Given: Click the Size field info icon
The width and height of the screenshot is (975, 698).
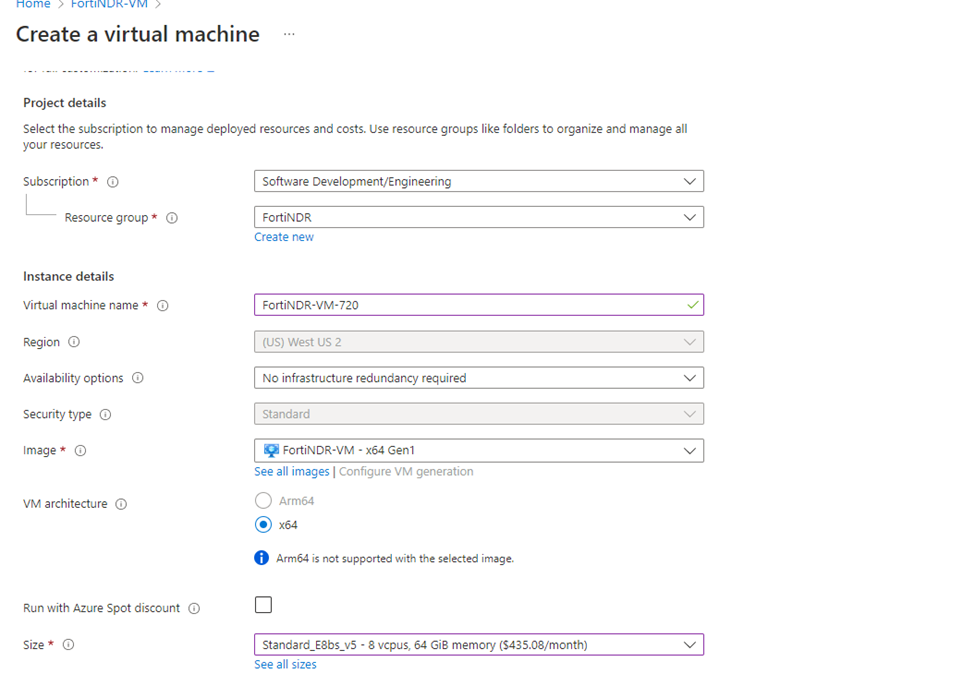Looking at the screenshot, I should (x=68, y=644).
